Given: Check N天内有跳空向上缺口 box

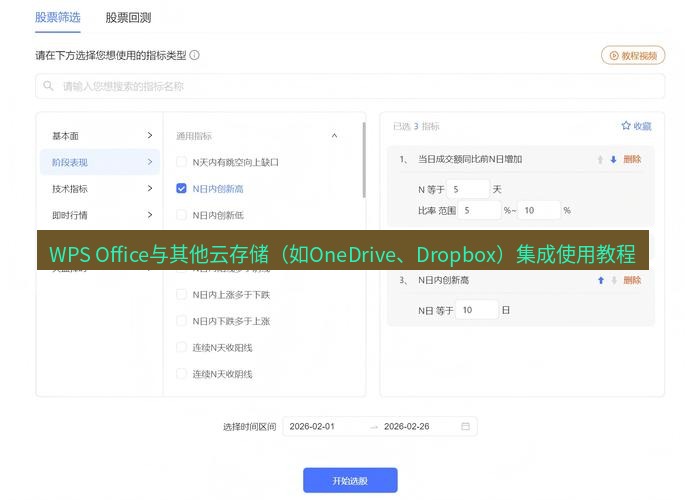Looking at the screenshot, I should coord(181,162).
